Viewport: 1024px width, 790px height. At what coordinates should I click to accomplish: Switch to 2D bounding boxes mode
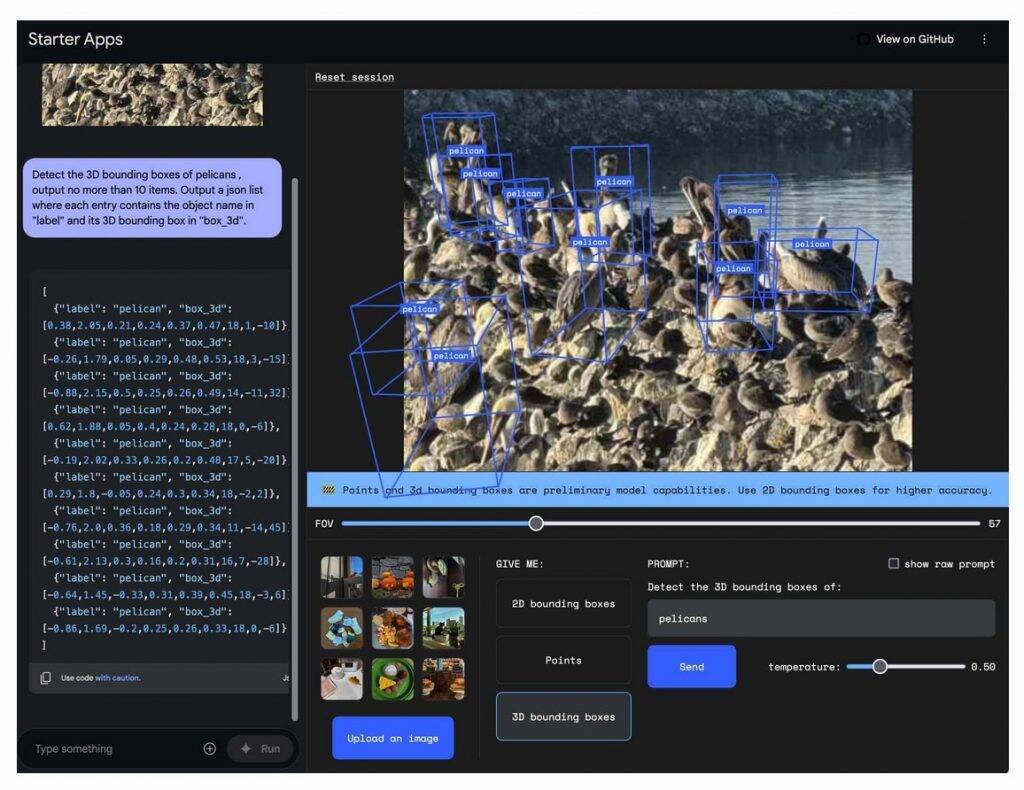tap(563, 603)
